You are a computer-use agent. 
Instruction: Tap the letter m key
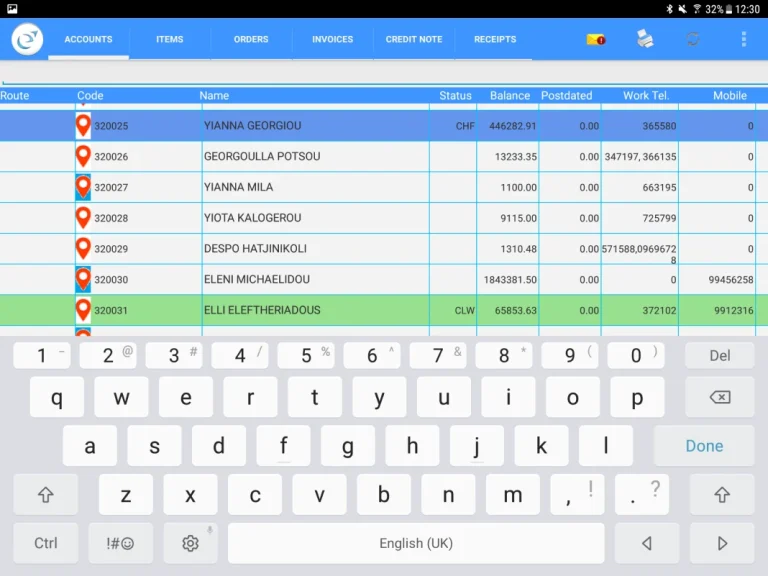(x=513, y=495)
